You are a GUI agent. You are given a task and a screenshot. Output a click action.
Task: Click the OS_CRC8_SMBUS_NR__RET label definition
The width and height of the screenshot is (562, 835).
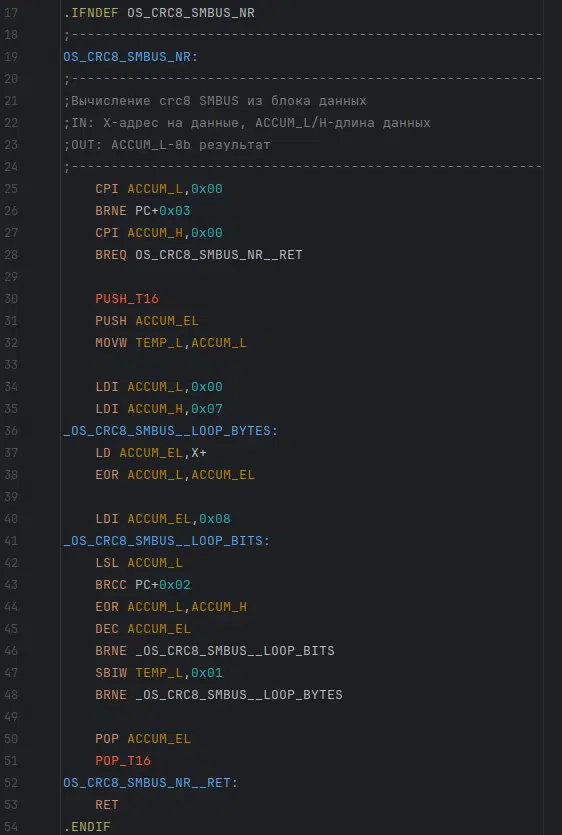(x=151, y=783)
